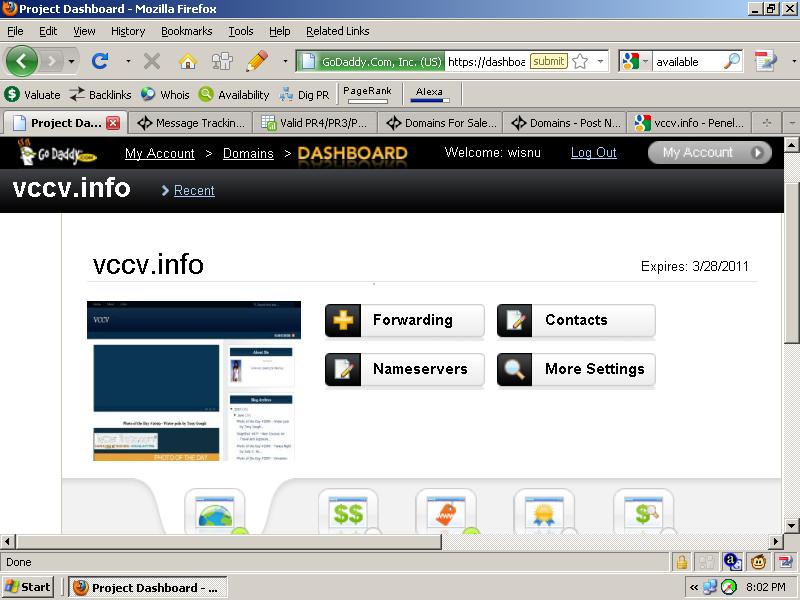Click the vccv.info site preview thumbnail
This screenshot has width=800, height=600.
(194, 381)
